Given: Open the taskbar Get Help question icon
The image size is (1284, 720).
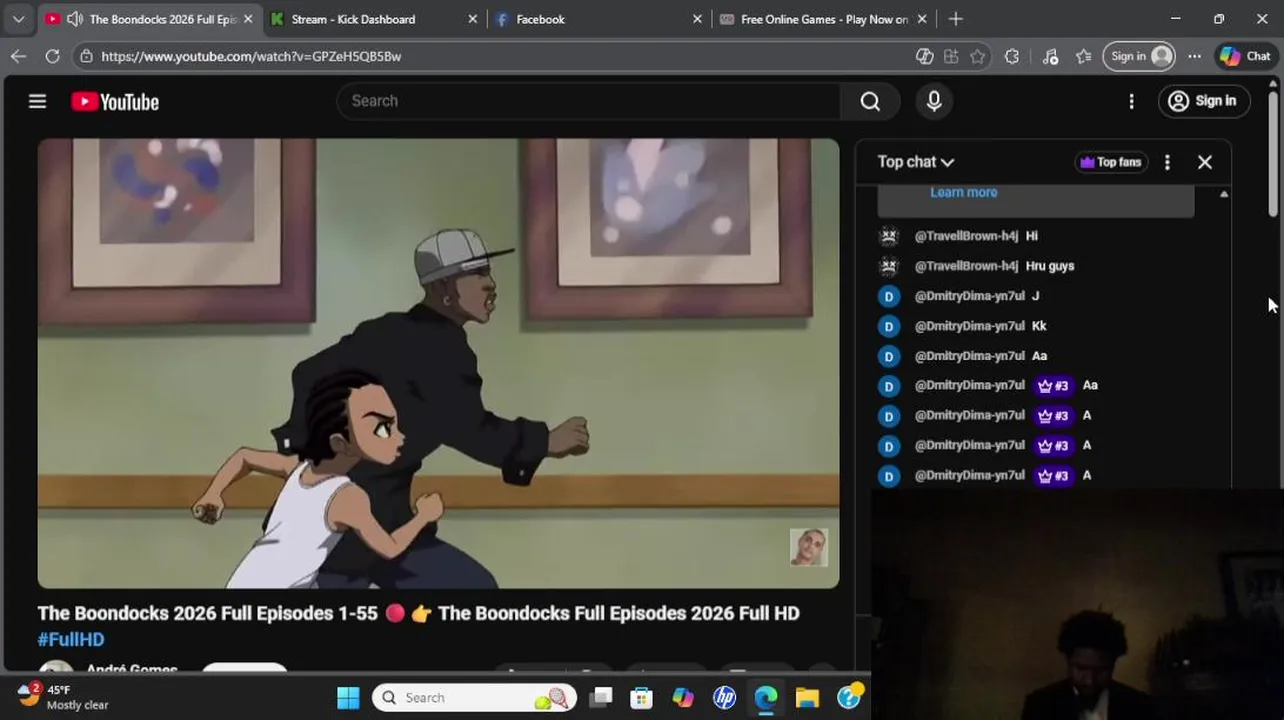Looking at the screenshot, I should point(849,697).
